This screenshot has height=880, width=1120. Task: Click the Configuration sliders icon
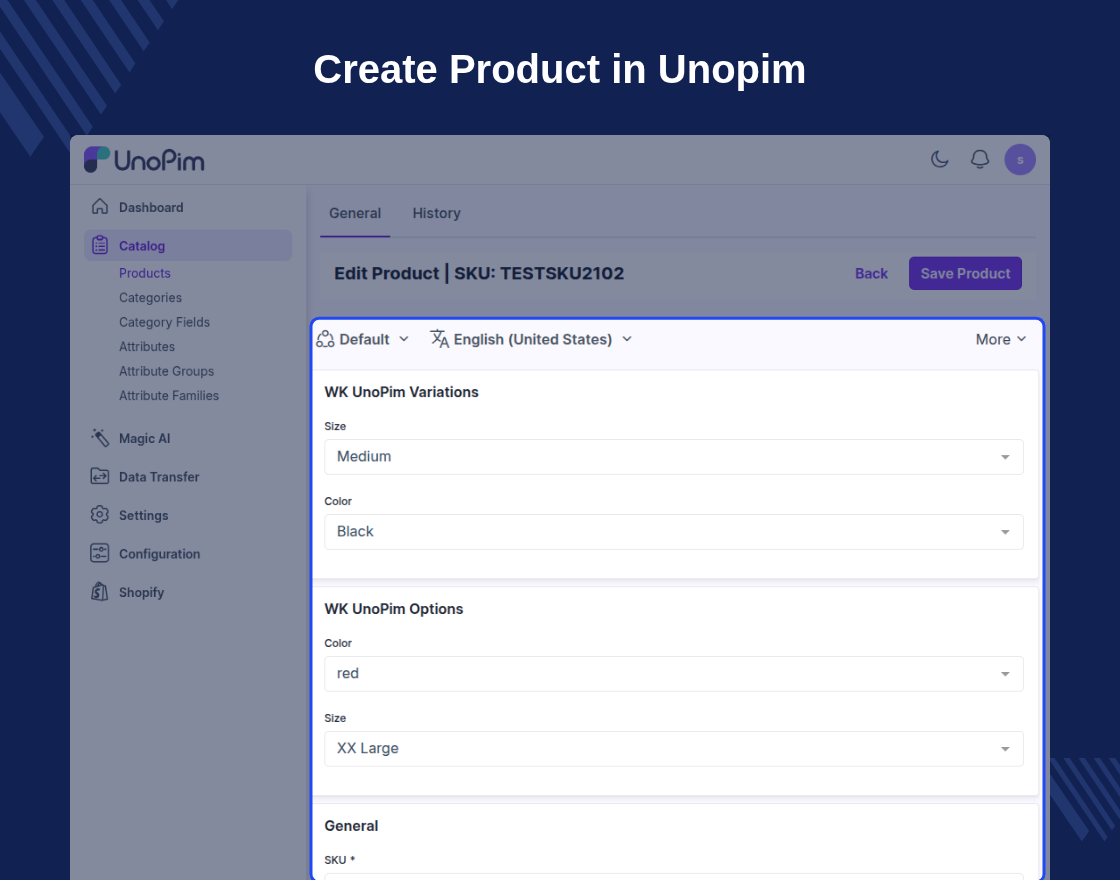click(x=100, y=554)
